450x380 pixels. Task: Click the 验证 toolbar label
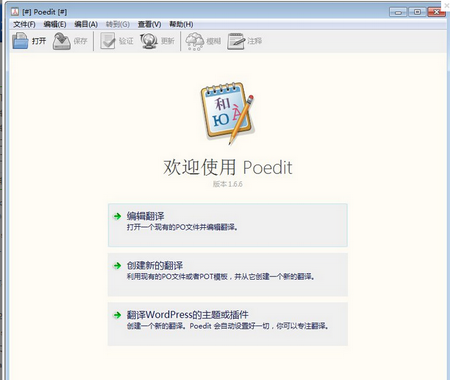tap(126, 41)
